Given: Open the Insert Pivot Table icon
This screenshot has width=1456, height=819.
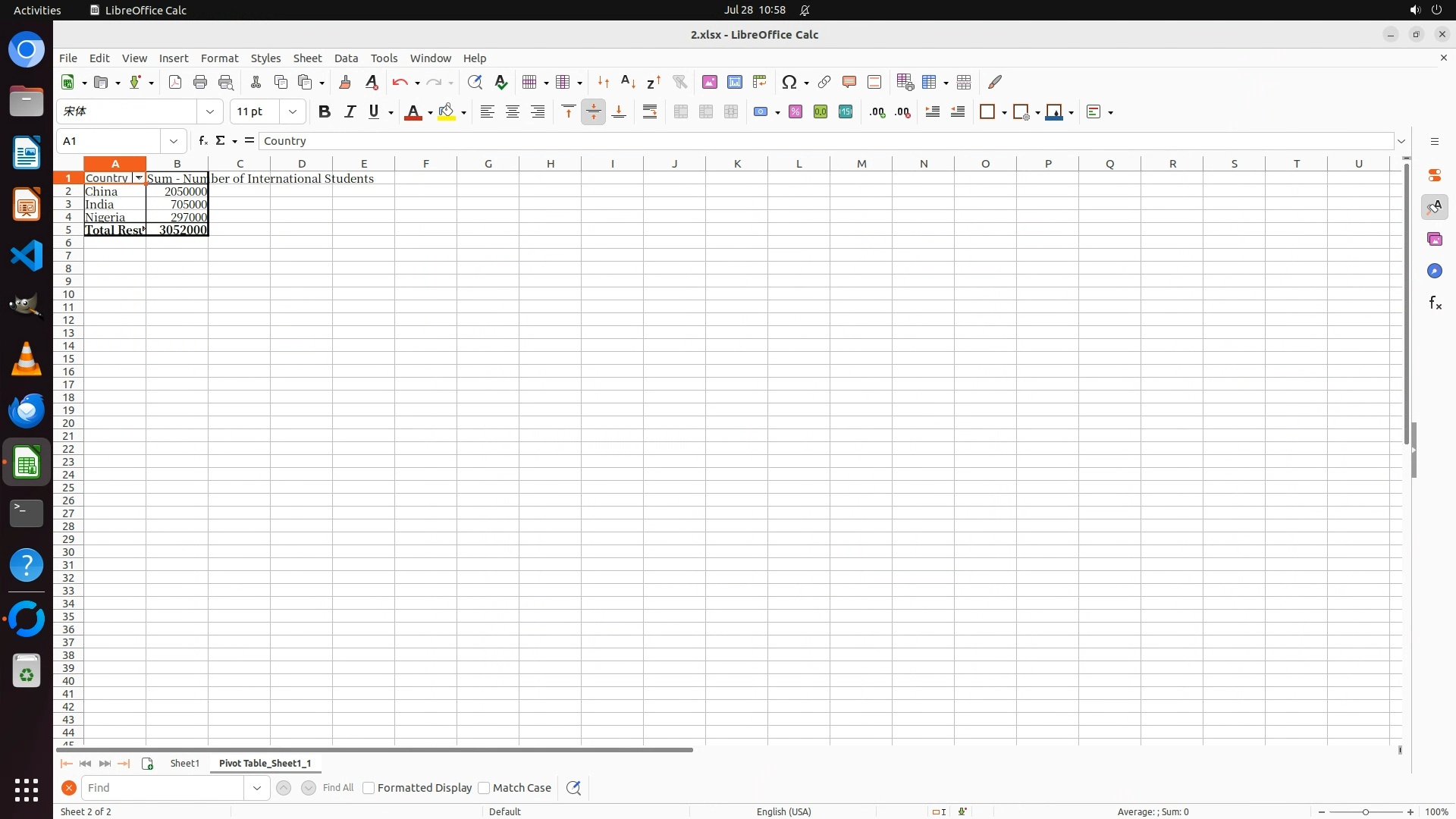Looking at the screenshot, I should click(x=759, y=82).
